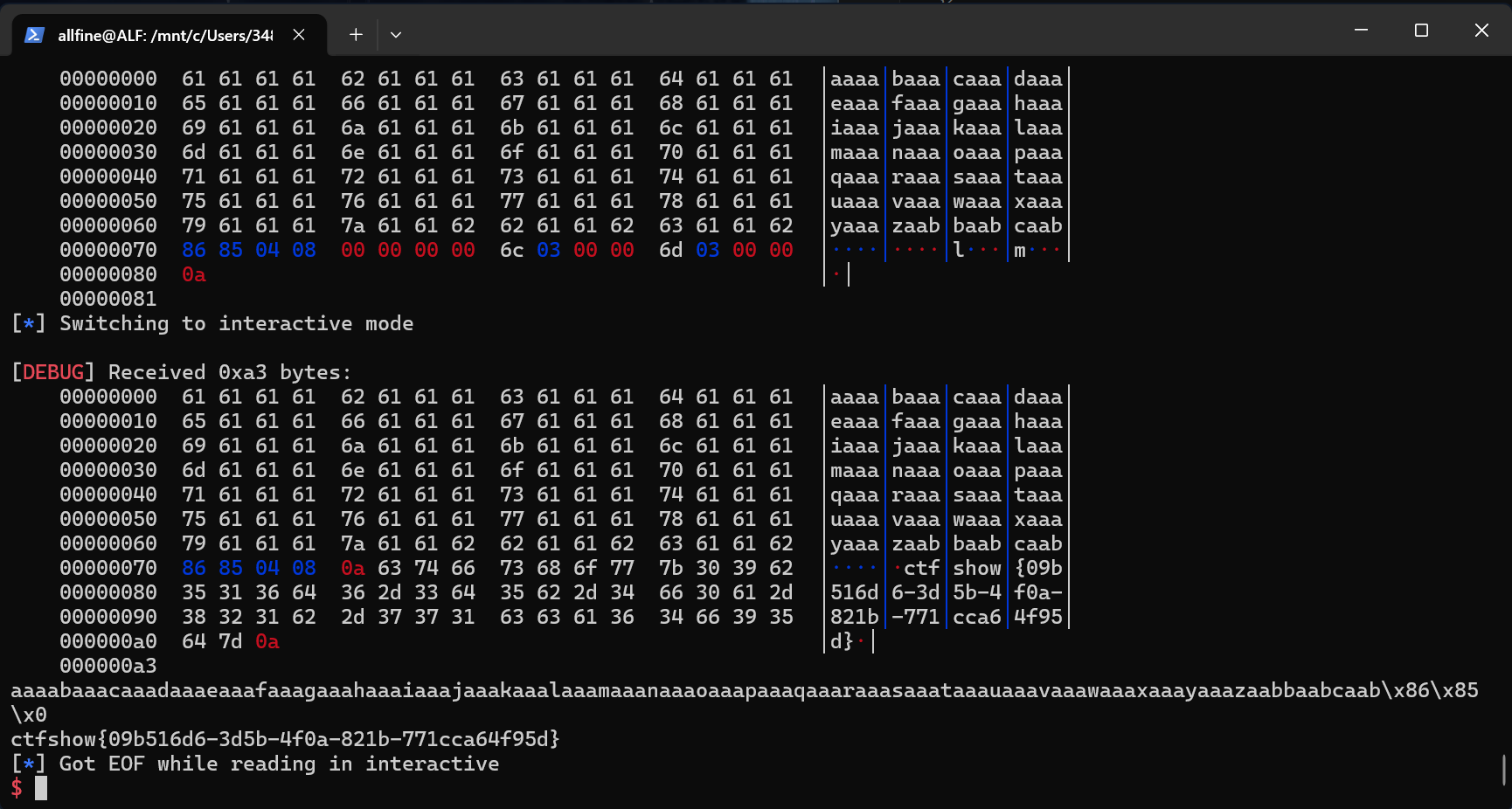Click the '\x0' line below cyclic output
1512x809 pixels.
tap(29, 715)
